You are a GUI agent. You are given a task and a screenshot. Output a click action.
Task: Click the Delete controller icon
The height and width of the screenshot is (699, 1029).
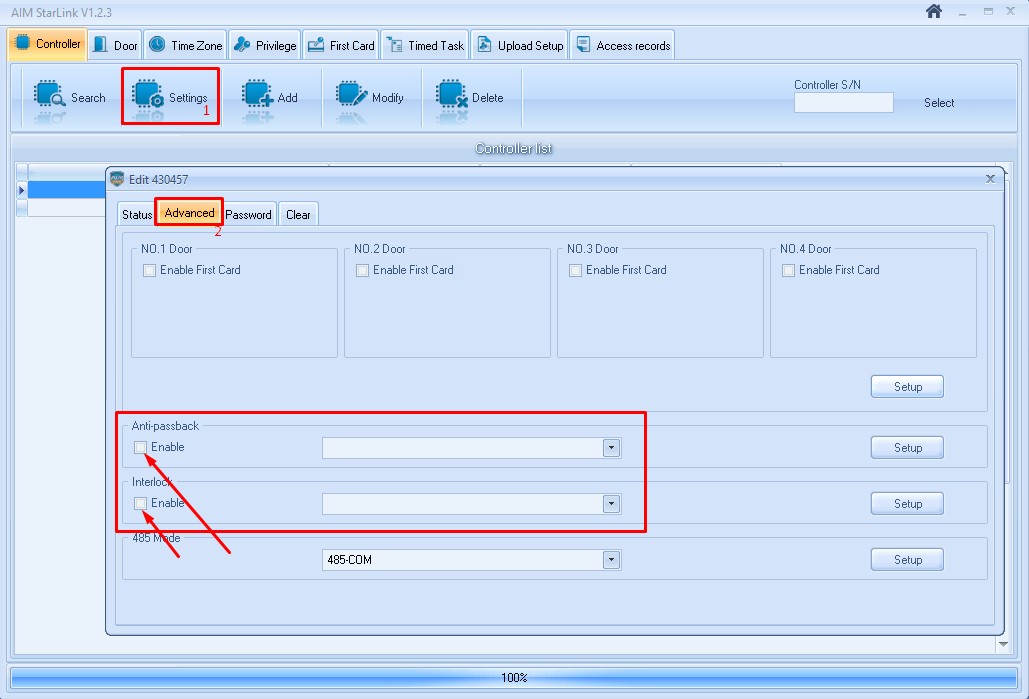(x=452, y=95)
